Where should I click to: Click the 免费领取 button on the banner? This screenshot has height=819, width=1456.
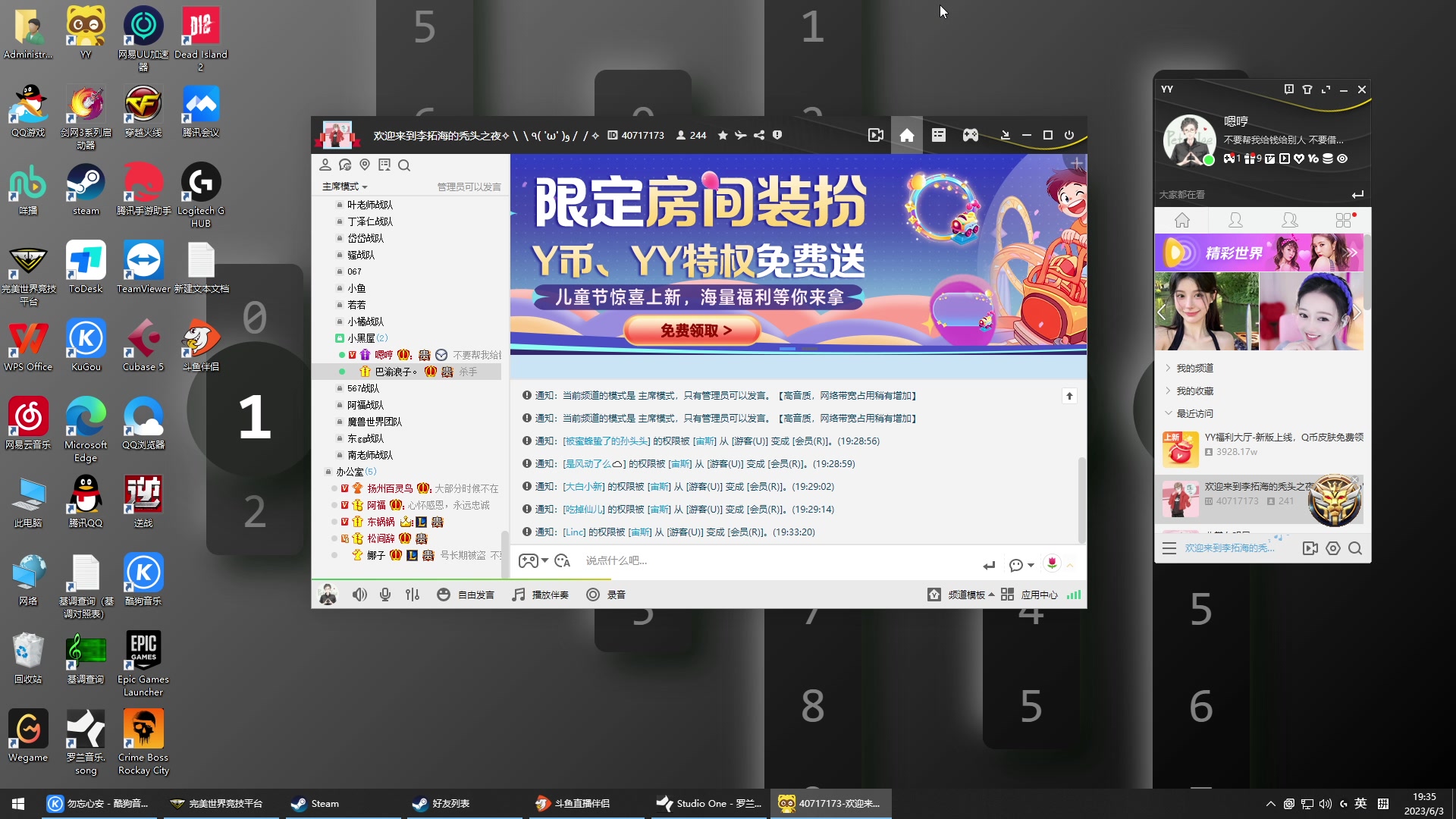pyautogui.click(x=691, y=331)
